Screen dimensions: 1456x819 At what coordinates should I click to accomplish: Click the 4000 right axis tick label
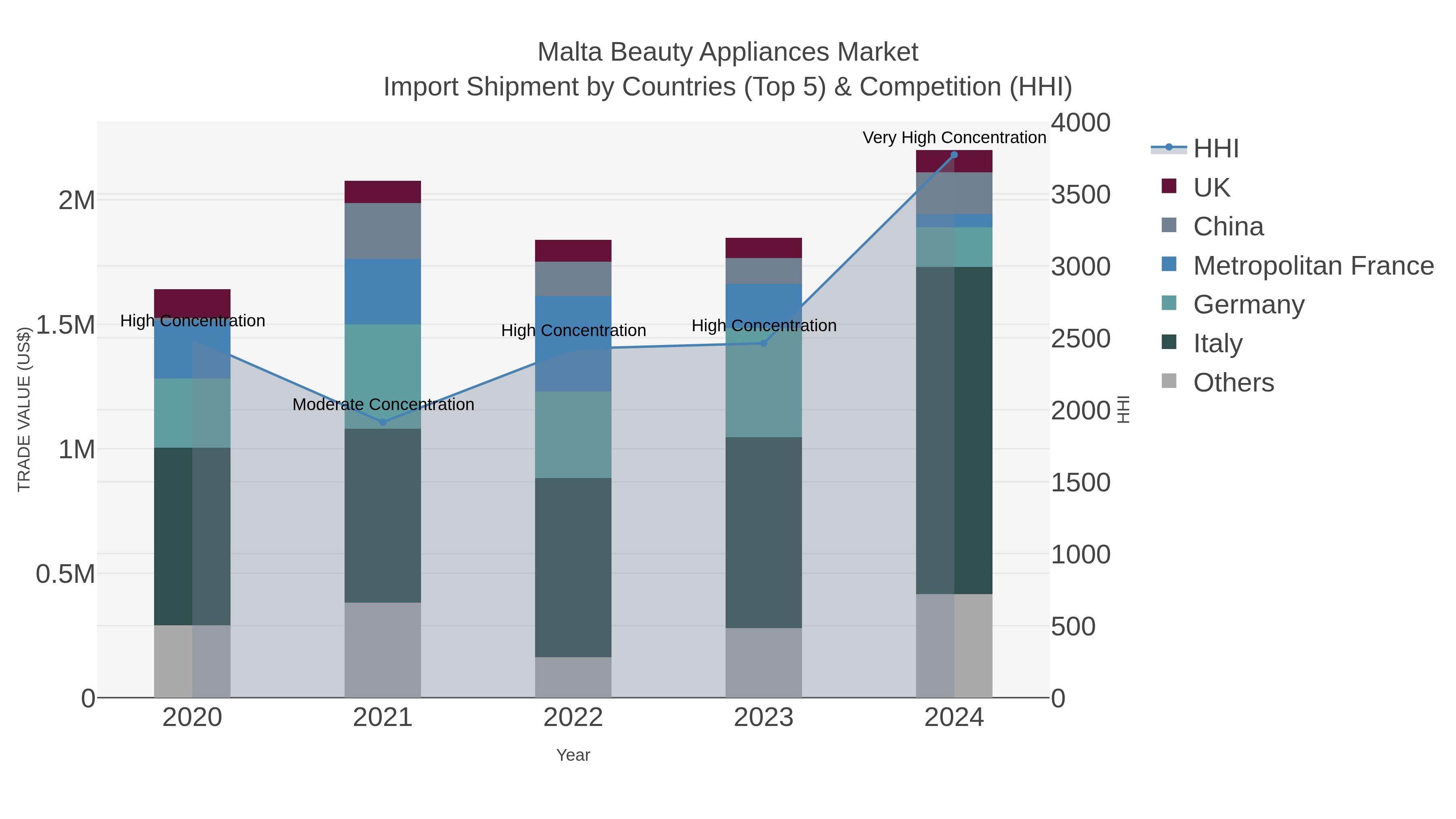tap(1081, 123)
